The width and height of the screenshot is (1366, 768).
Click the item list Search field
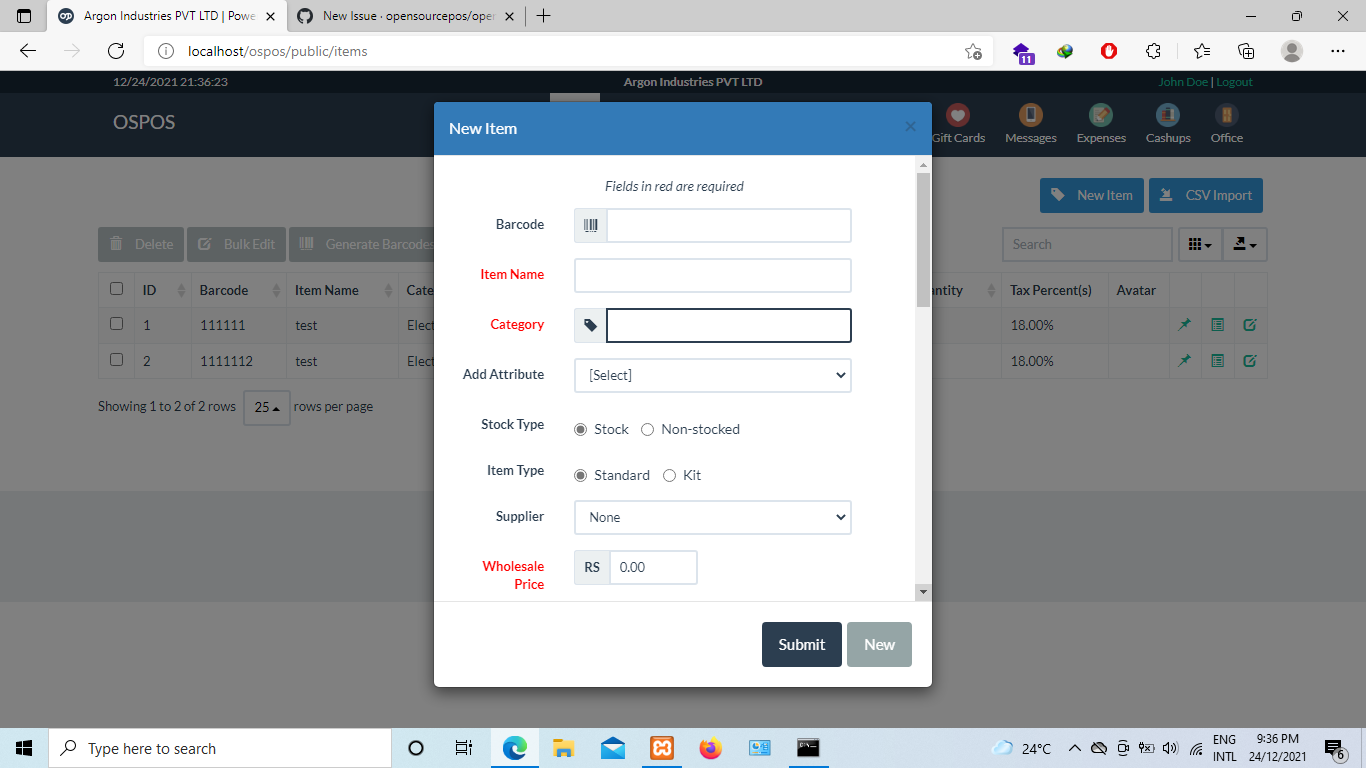pyautogui.click(x=1087, y=244)
